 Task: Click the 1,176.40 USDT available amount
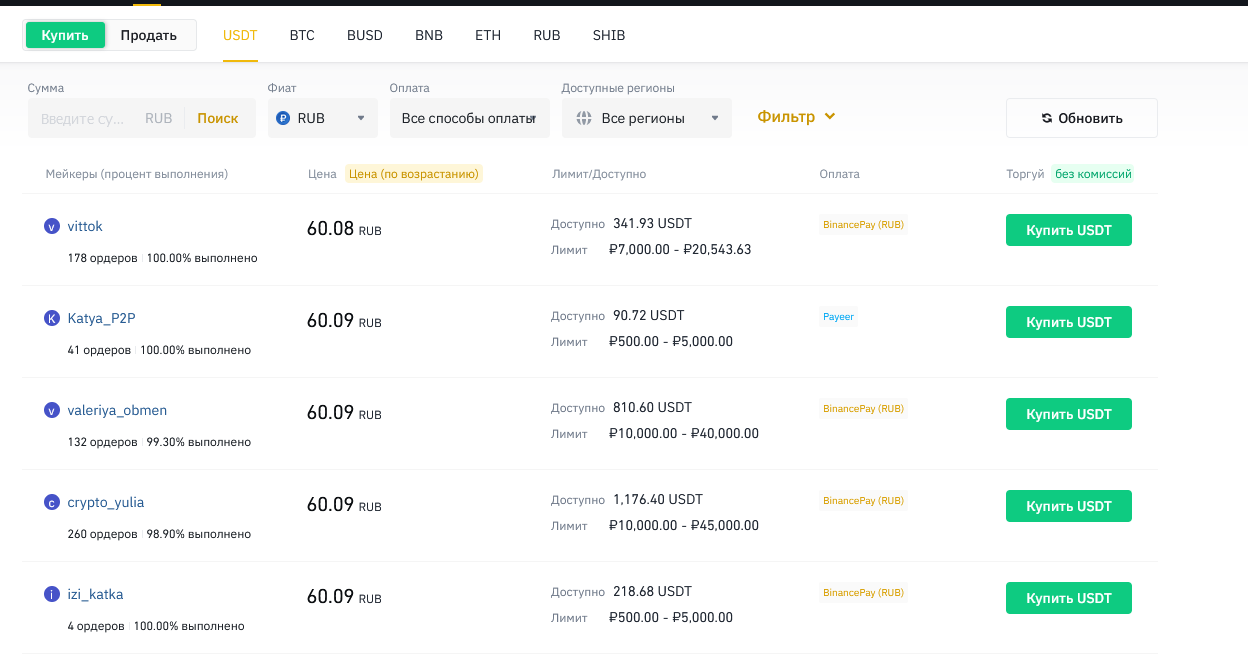click(658, 499)
